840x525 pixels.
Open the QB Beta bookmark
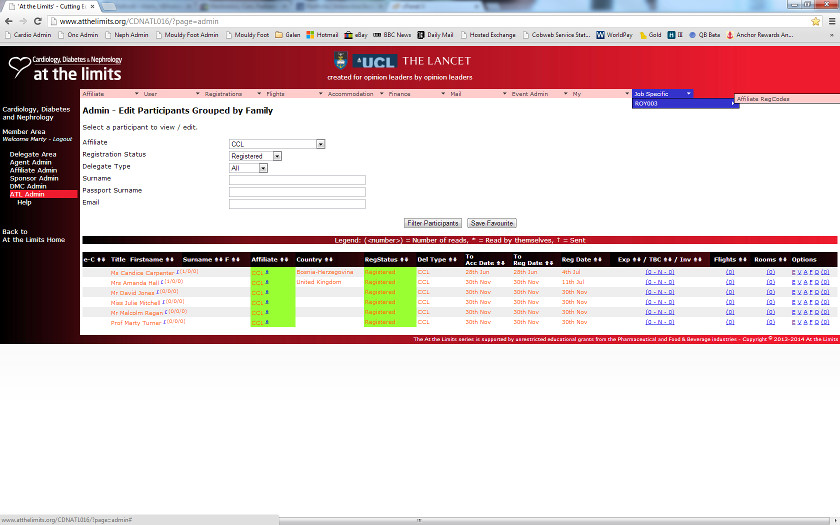(704, 35)
